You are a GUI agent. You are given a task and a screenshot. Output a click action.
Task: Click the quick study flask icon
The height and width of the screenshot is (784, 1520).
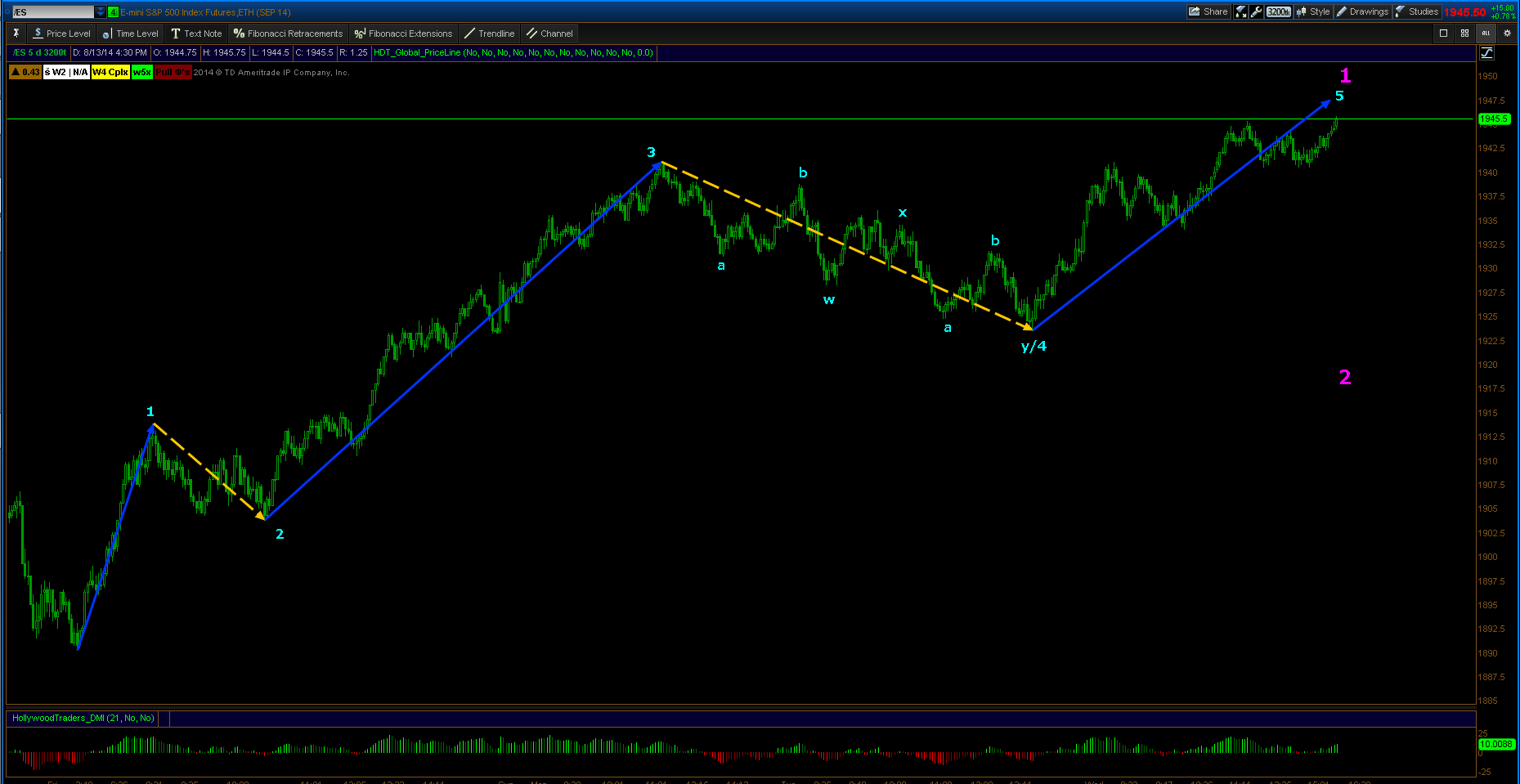(x=1241, y=11)
